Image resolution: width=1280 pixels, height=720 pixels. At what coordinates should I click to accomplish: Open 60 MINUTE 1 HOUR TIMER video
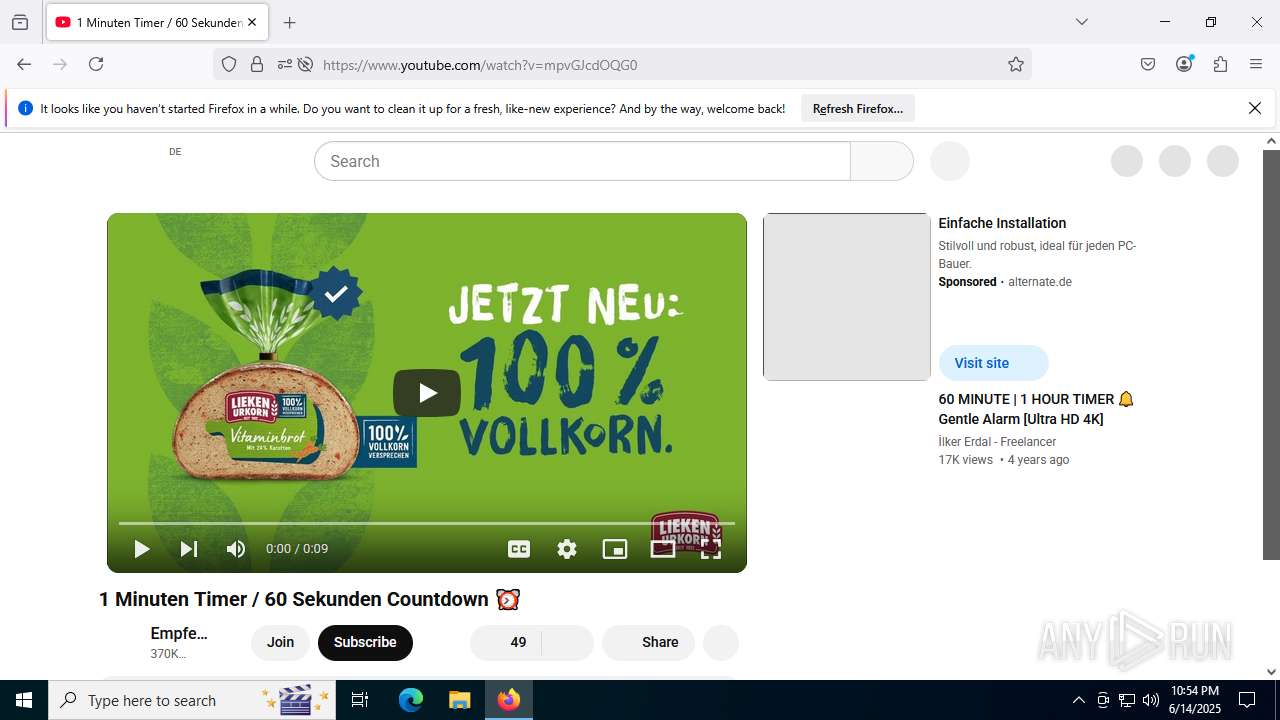coord(1036,409)
